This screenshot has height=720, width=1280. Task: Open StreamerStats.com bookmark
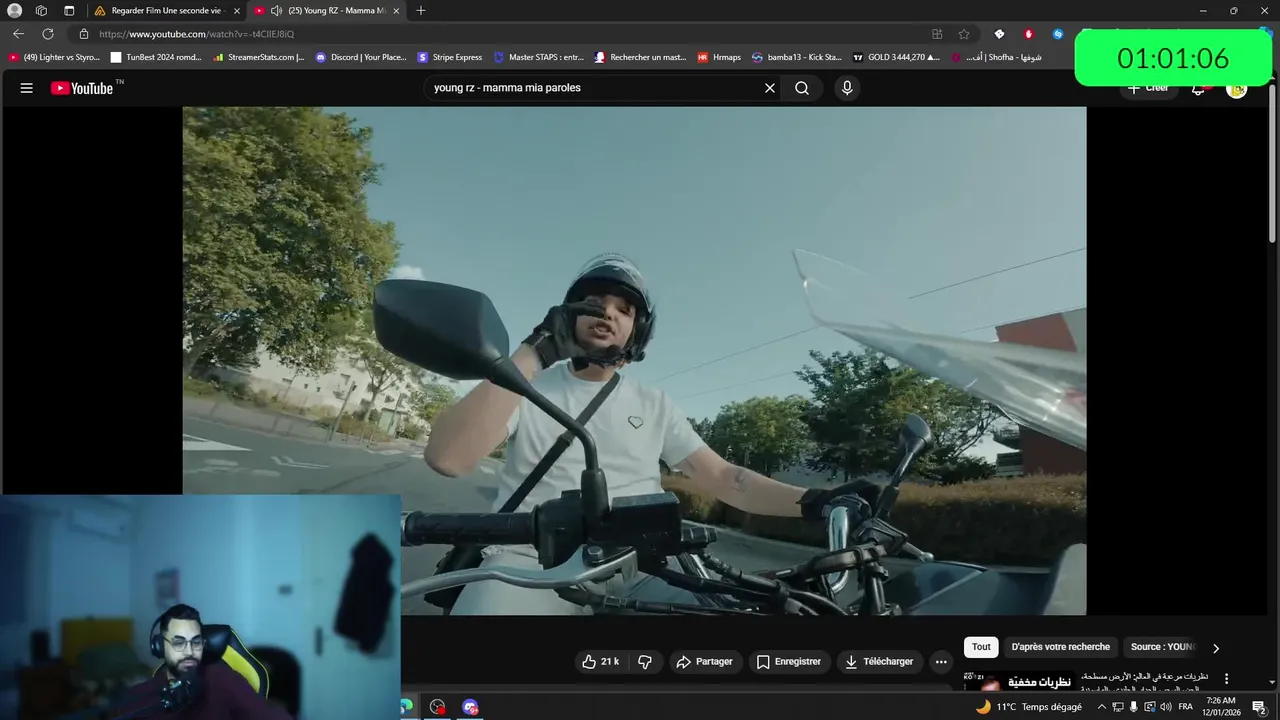259,57
